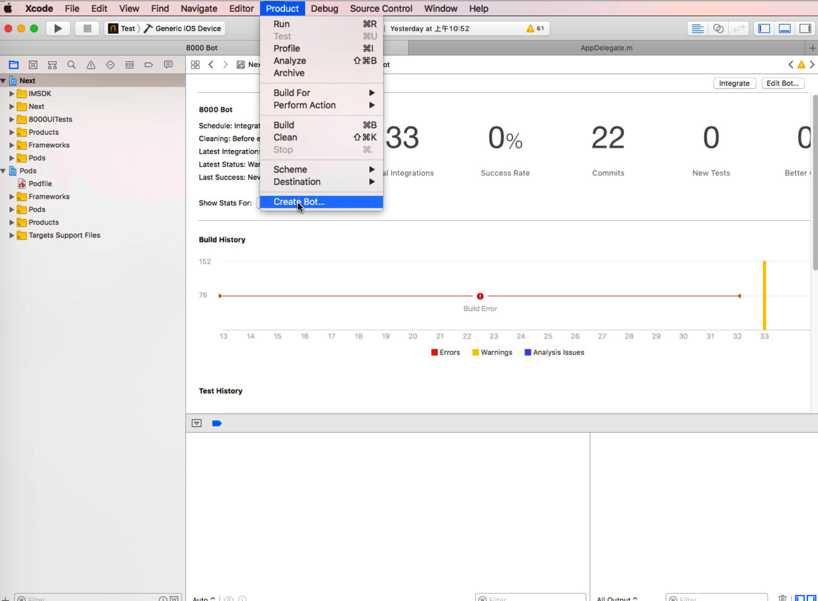This screenshot has height=601, width=818.
Task: Click the Integrate button
Action: 734,83
